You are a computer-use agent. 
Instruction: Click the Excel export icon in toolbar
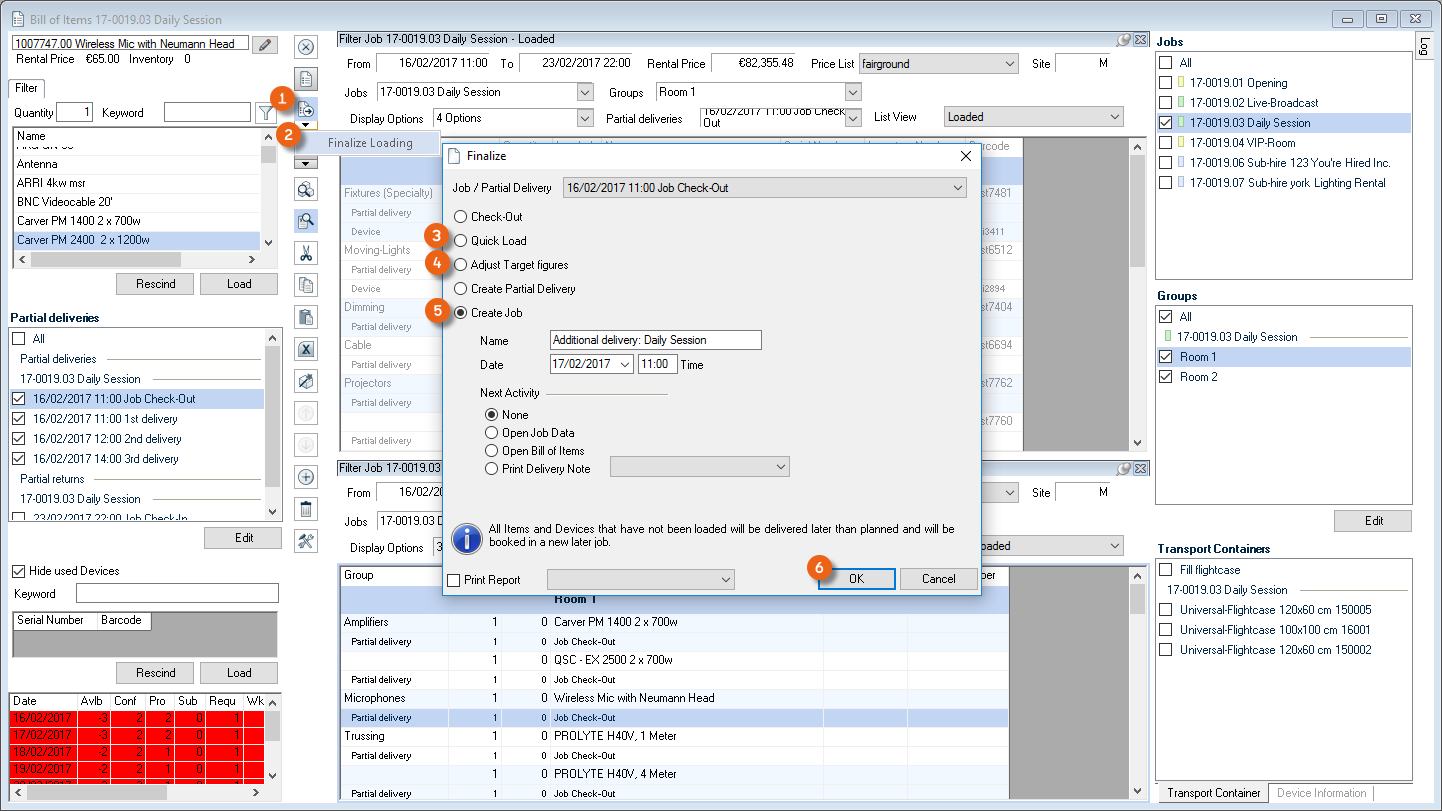(x=307, y=349)
